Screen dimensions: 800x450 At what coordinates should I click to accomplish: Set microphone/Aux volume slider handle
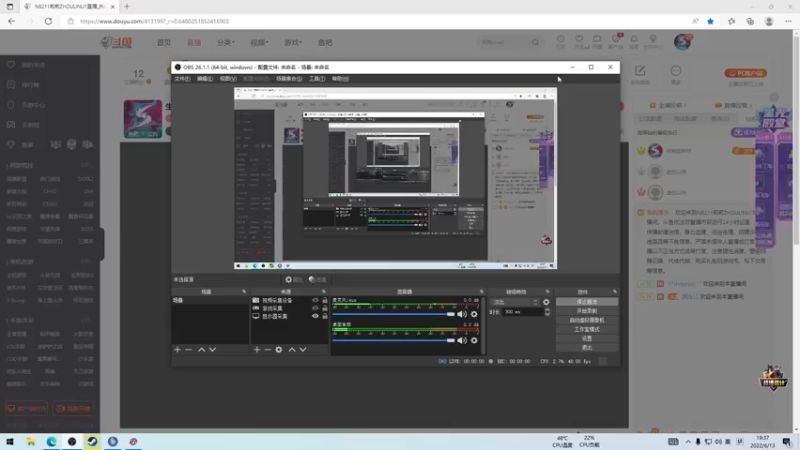point(451,314)
